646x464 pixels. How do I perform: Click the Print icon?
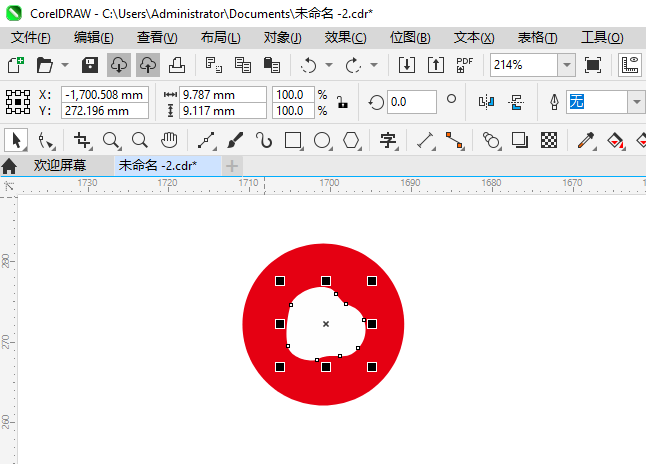click(x=177, y=65)
